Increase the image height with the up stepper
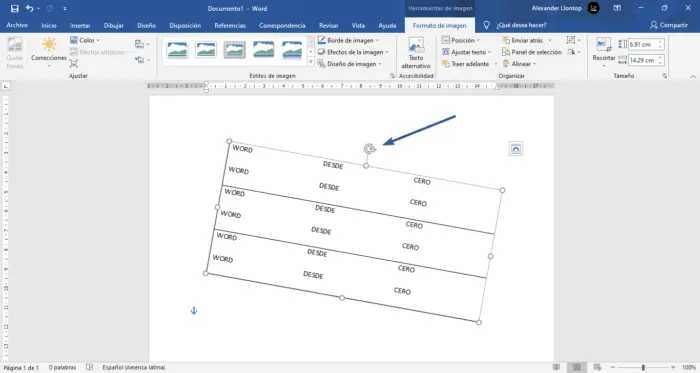 click(660, 42)
